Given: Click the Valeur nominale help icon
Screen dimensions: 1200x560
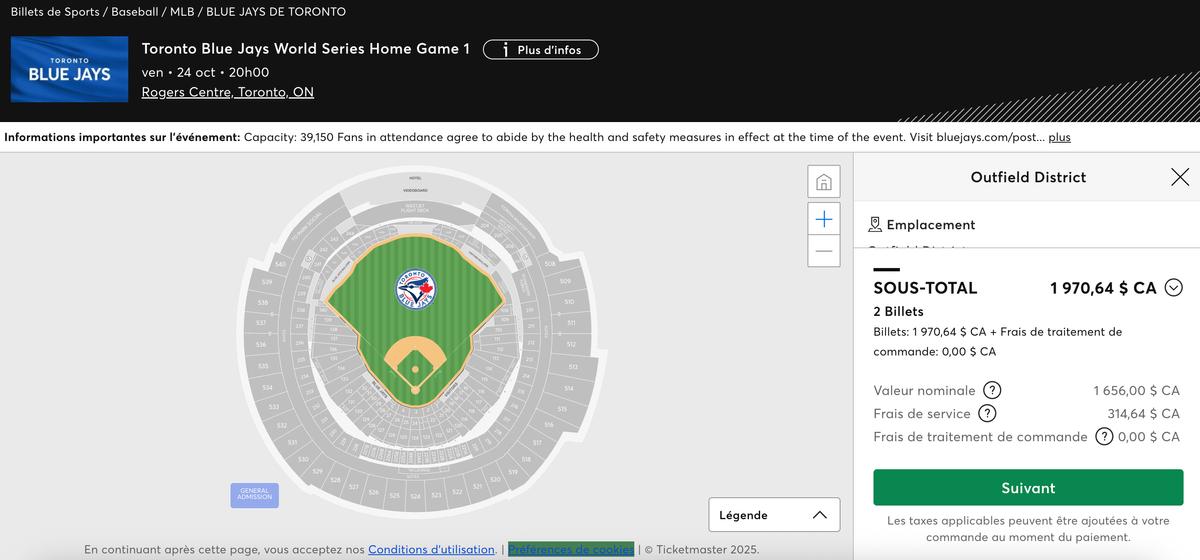Looking at the screenshot, I should pos(992,391).
